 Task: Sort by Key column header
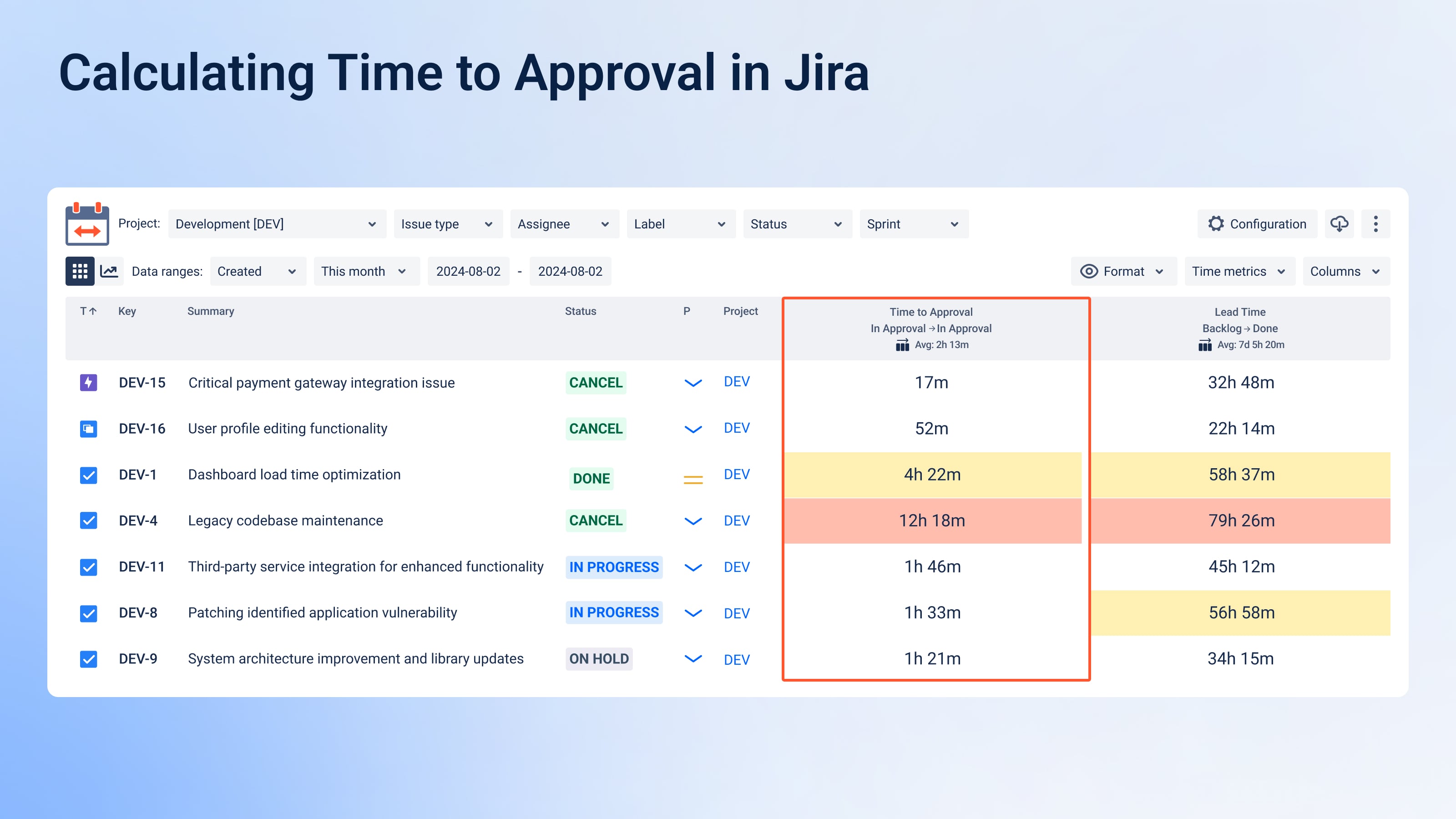click(127, 311)
